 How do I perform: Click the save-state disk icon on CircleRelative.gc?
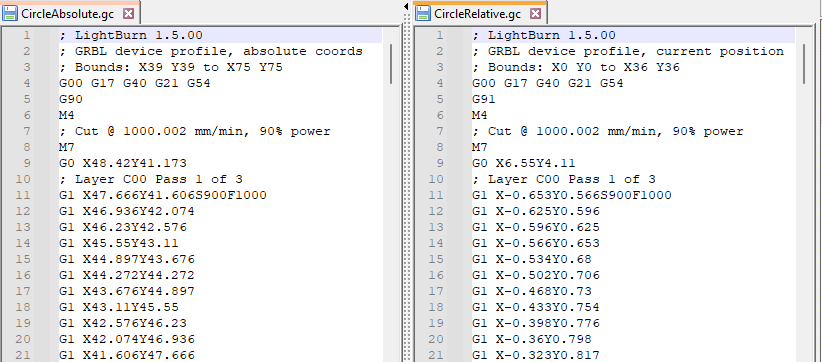[x=423, y=14]
